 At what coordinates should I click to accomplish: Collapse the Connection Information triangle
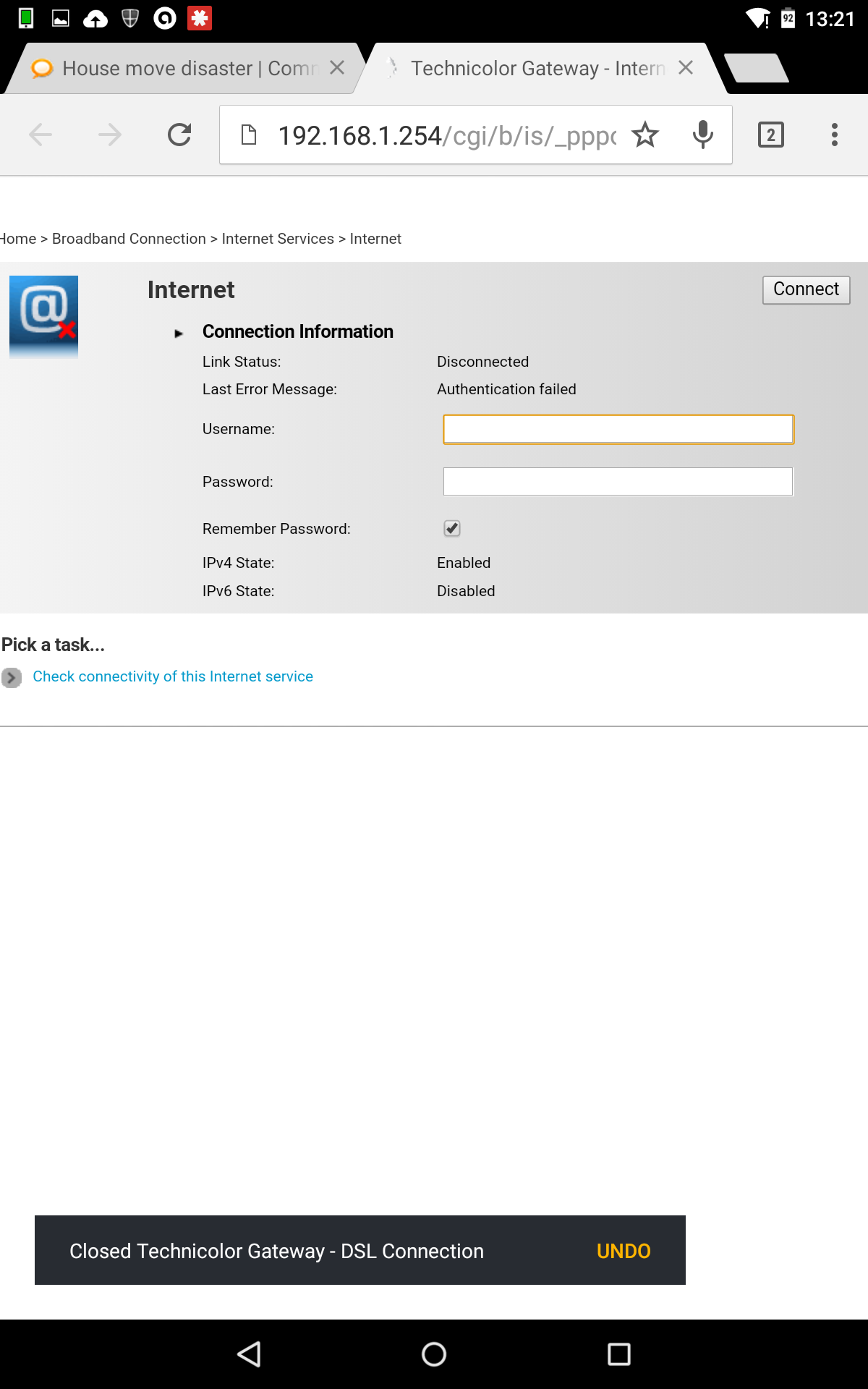point(179,334)
